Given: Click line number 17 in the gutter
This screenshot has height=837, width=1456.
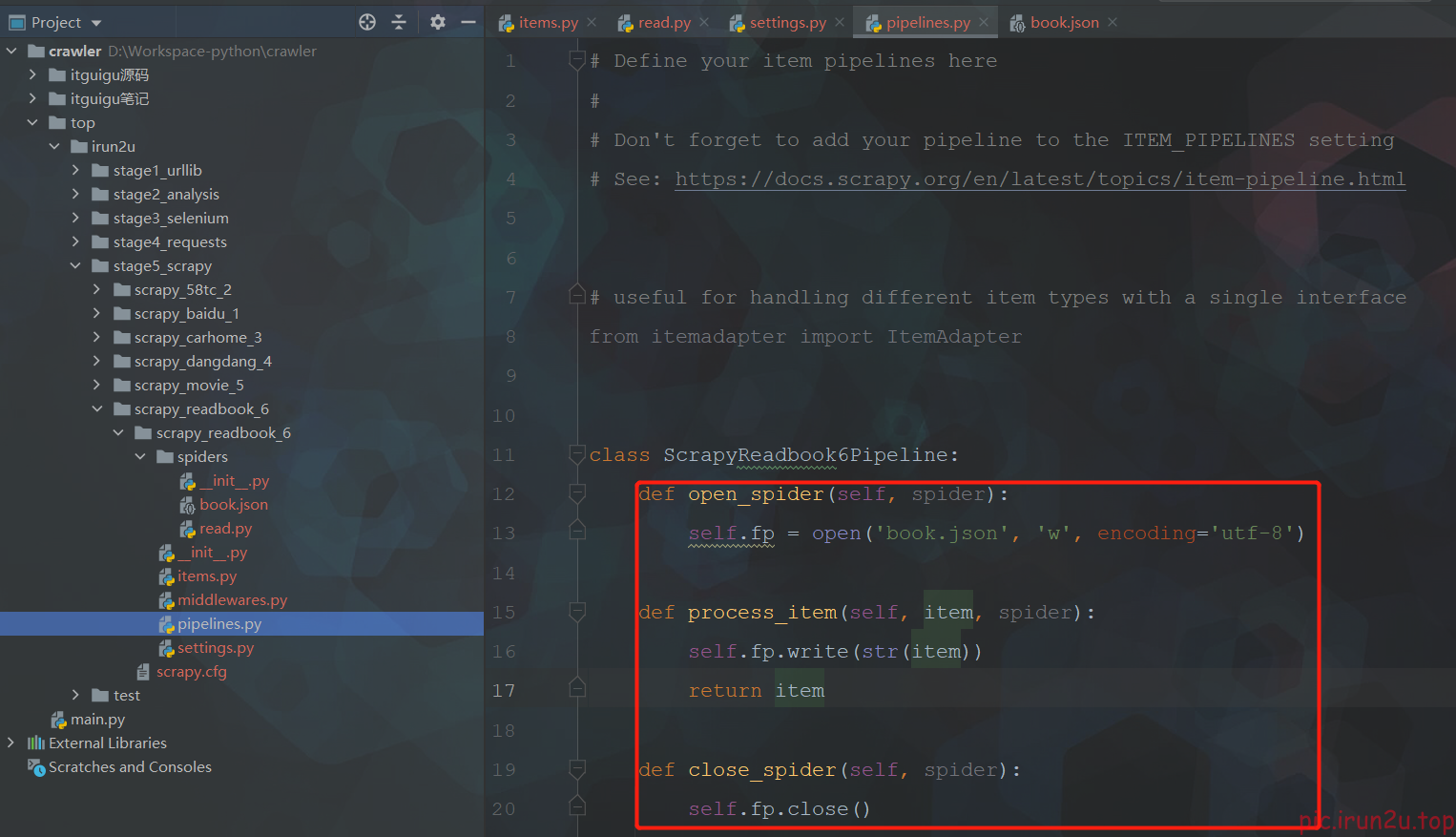Looking at the screenshot, I should [504, 691].
